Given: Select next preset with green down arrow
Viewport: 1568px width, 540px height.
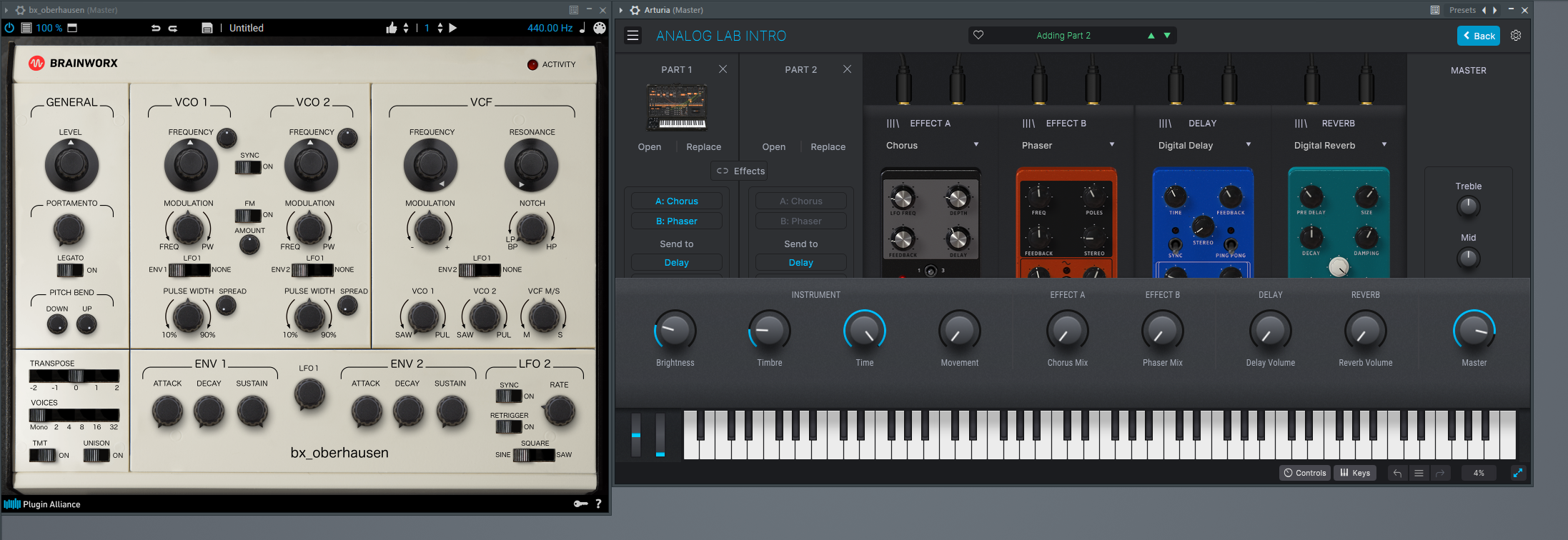Looking at the screenshot, I should click(1167, 36).
